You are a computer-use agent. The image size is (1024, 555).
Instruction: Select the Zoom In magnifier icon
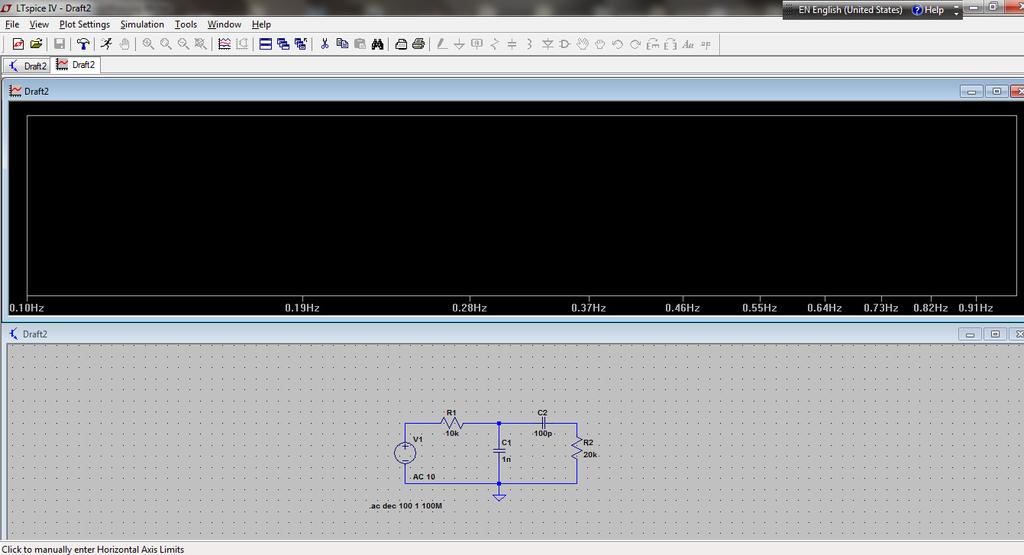(x=148, y=44)
